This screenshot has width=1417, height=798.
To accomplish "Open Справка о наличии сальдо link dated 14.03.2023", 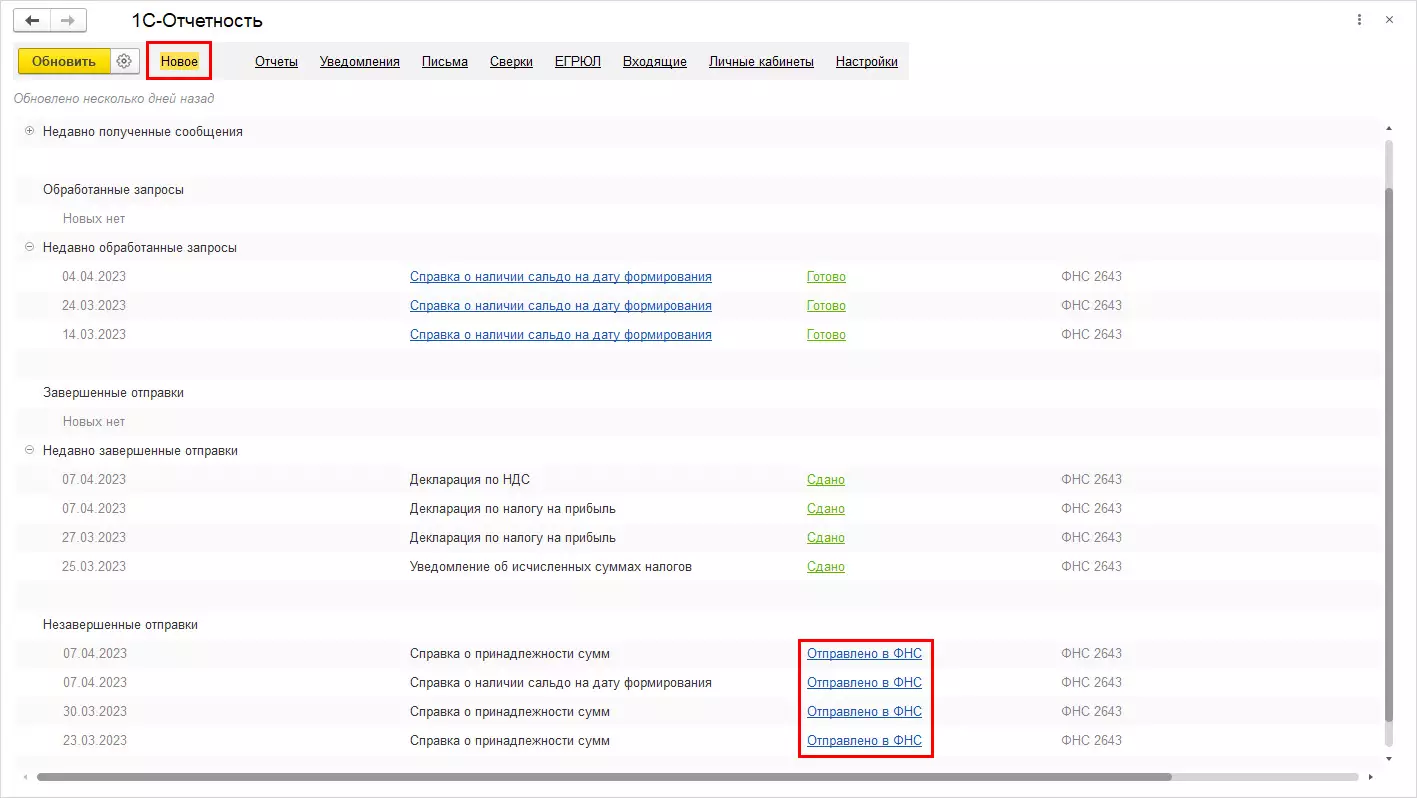I will tap(561, 334).
